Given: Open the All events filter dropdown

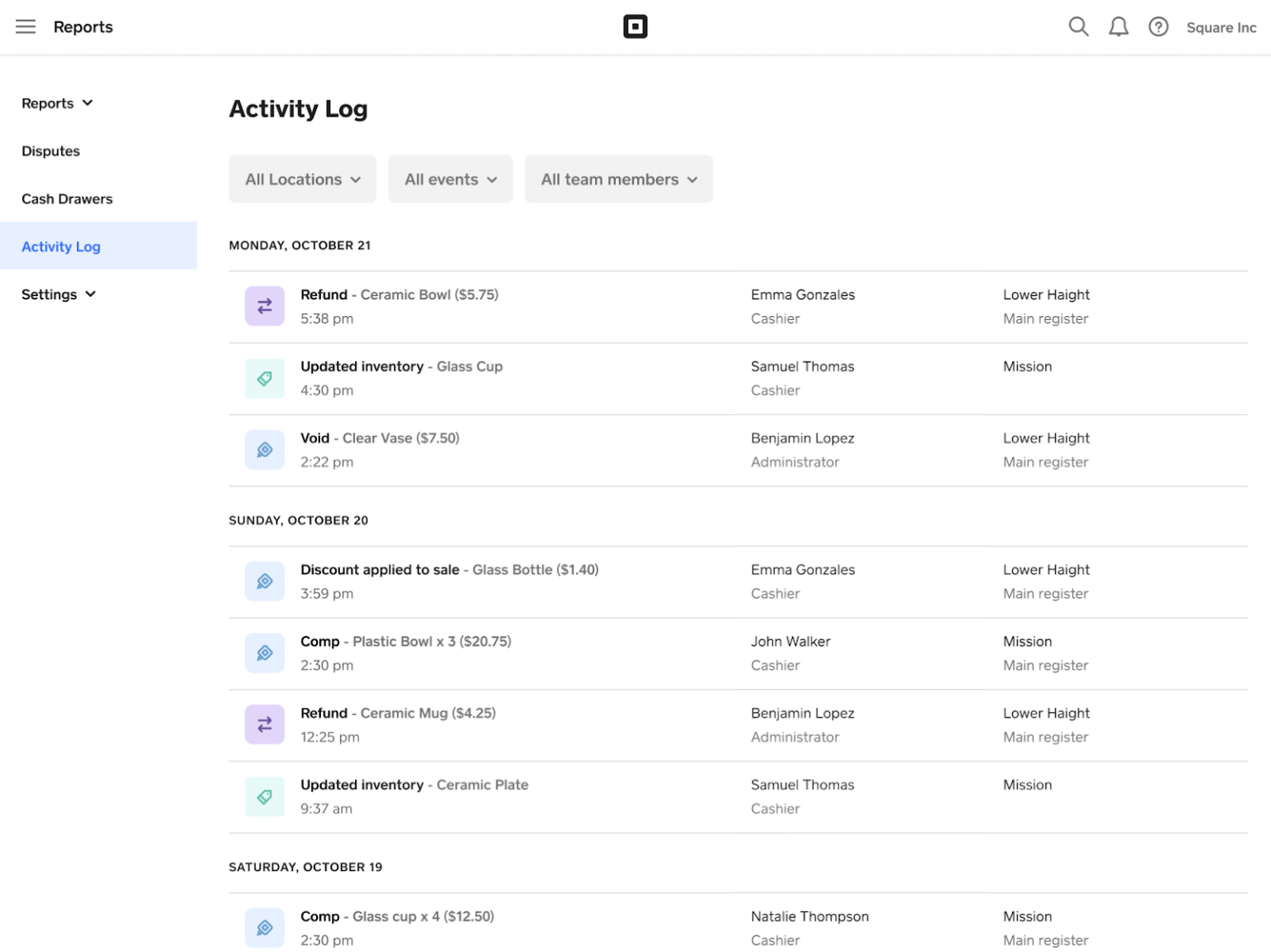Looking at the screenshot, I should point(450,179).
